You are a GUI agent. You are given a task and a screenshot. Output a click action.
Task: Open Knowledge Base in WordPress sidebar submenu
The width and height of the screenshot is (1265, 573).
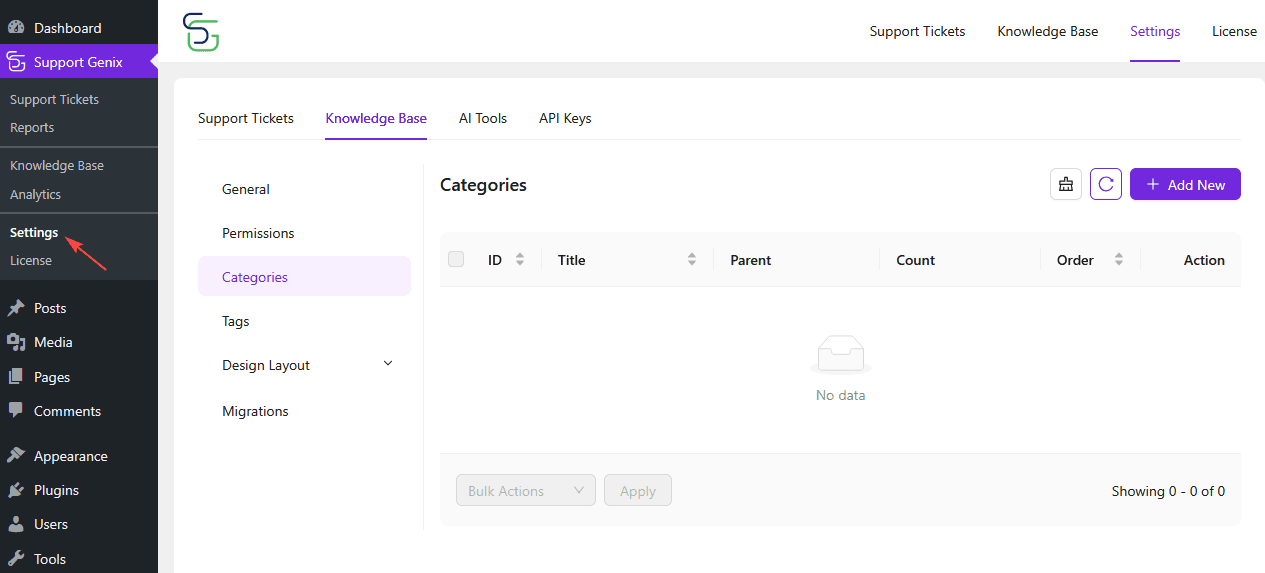57,165
